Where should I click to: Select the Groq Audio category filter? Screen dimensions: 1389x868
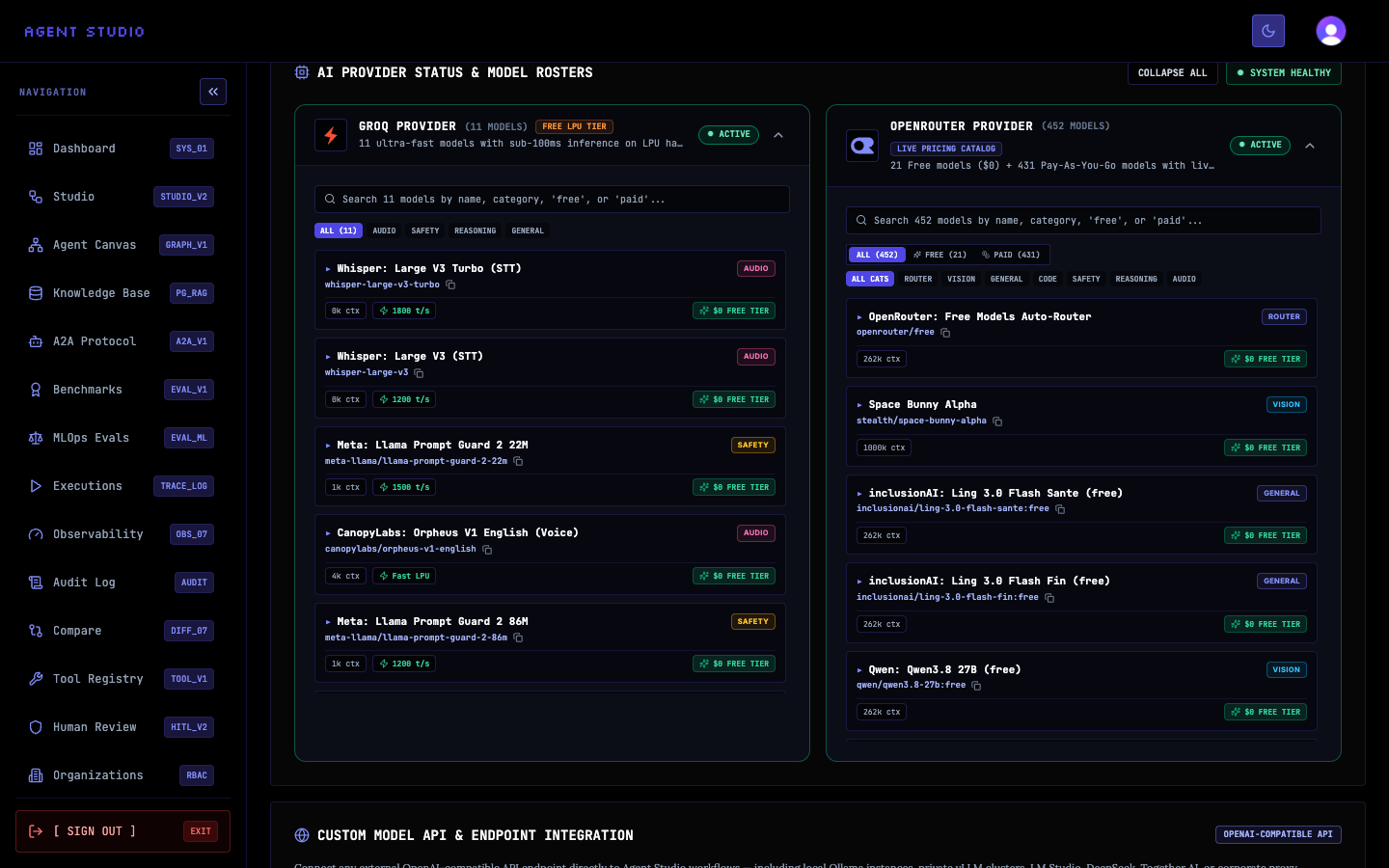coord(384,231)
